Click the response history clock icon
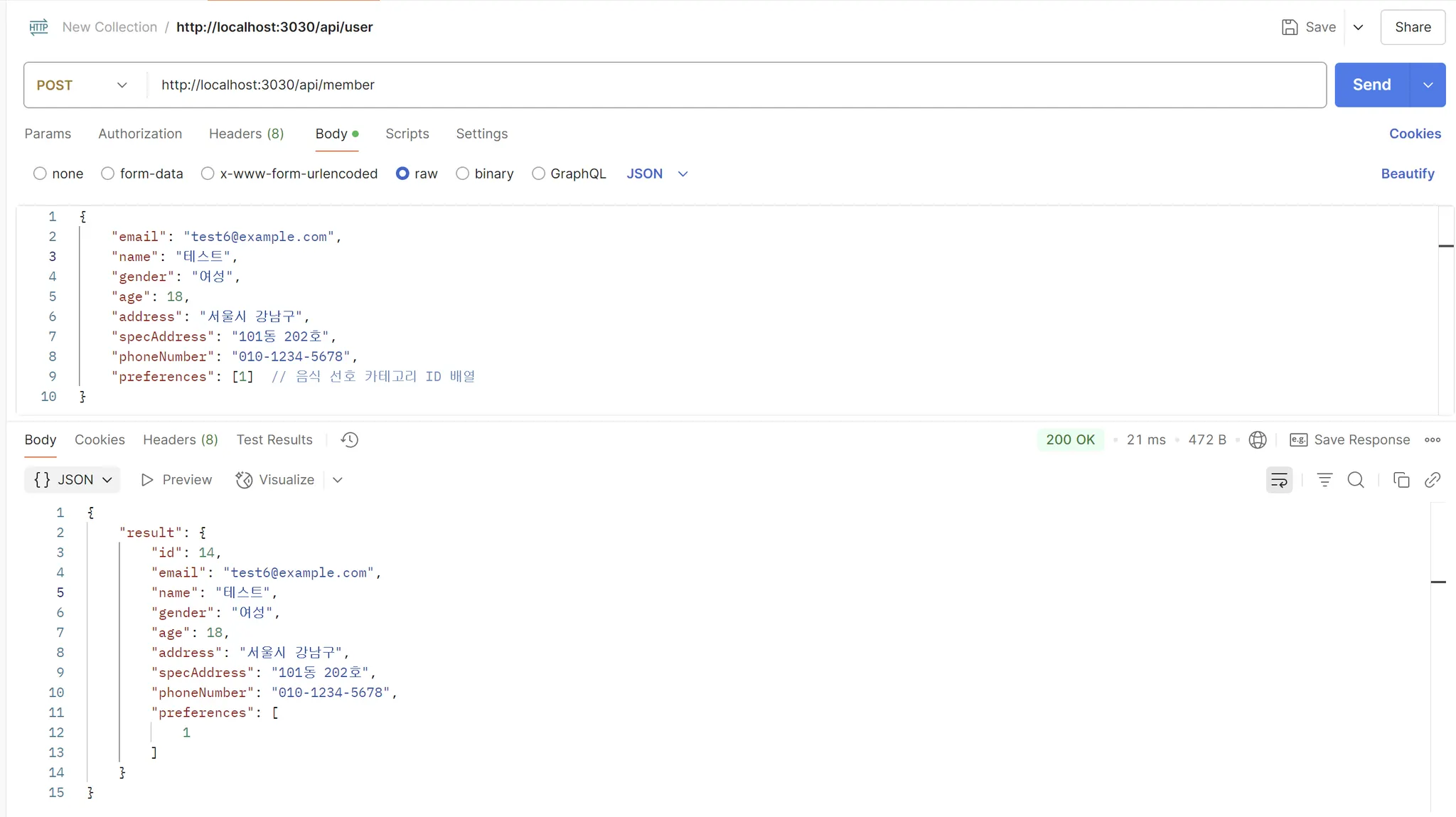Image resolution: width=1456 pixels, height=817 pixels. point(349,439)
